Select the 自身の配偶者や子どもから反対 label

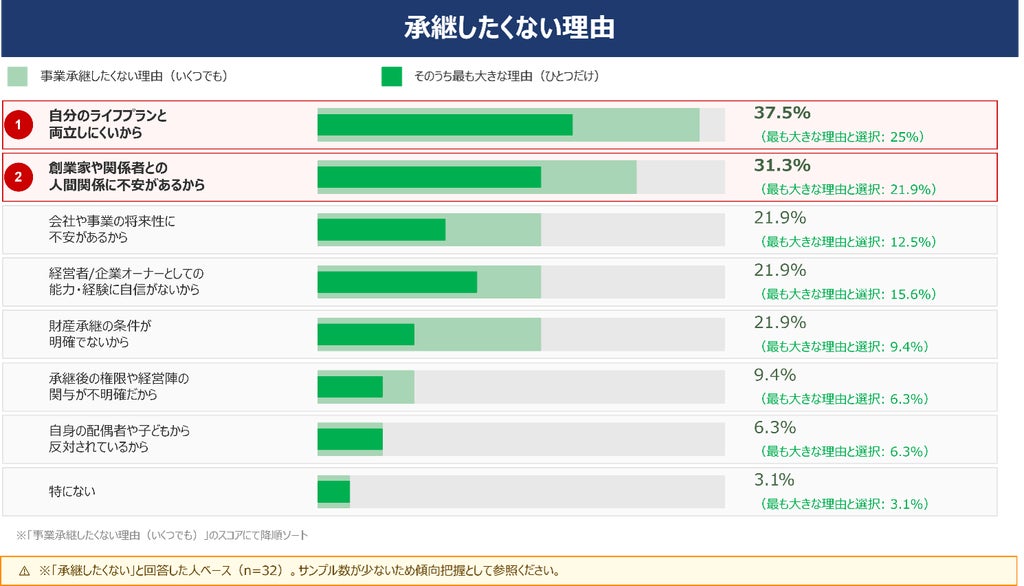(120, 438)
